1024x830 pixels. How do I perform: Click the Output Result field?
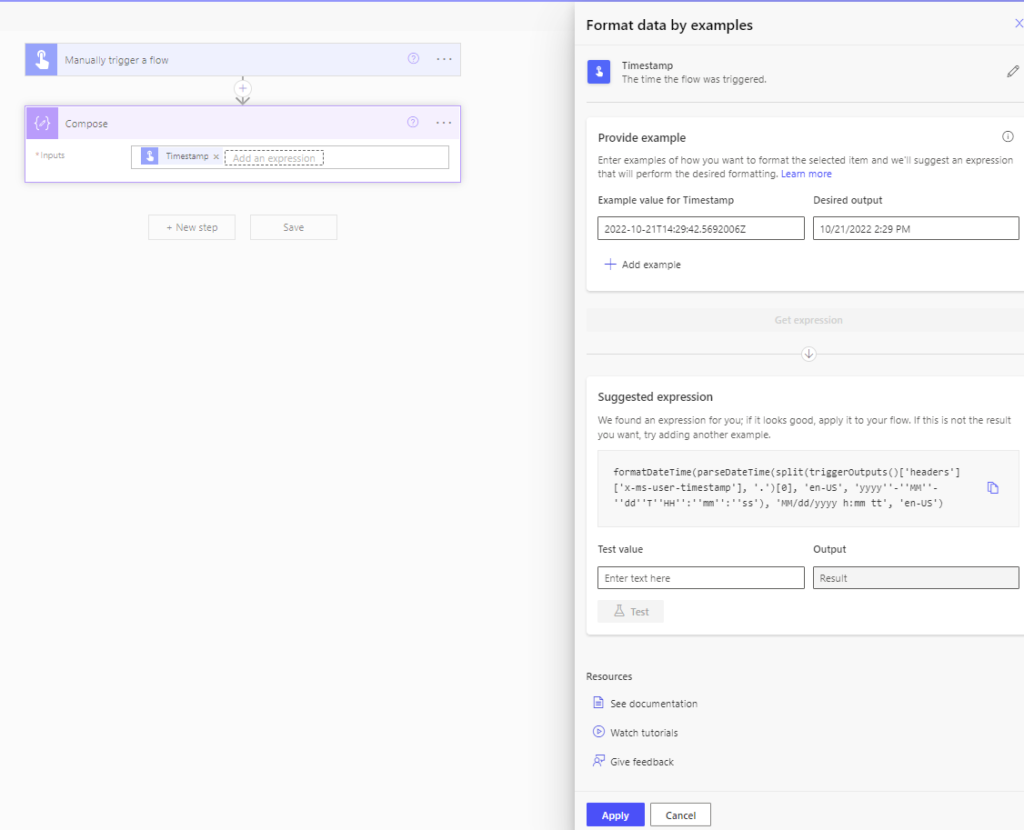[916, 578]
